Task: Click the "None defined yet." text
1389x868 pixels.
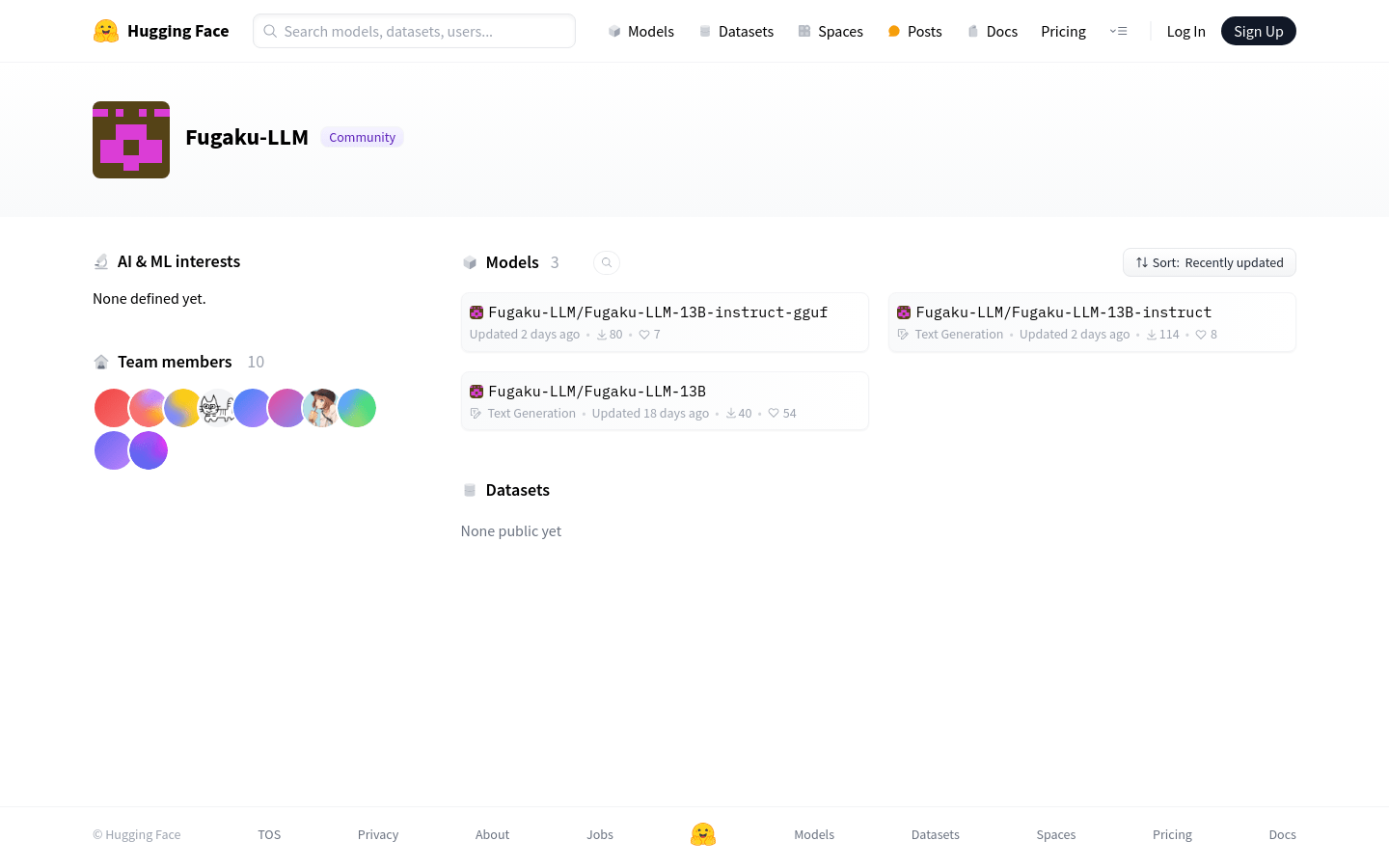Action: click(x=150, y=299)
